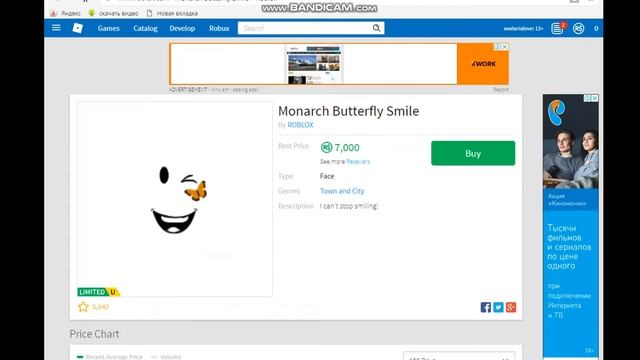The image size is (640, 360).
Task: See more Resellers link
Action: click(x=358, y=162)
